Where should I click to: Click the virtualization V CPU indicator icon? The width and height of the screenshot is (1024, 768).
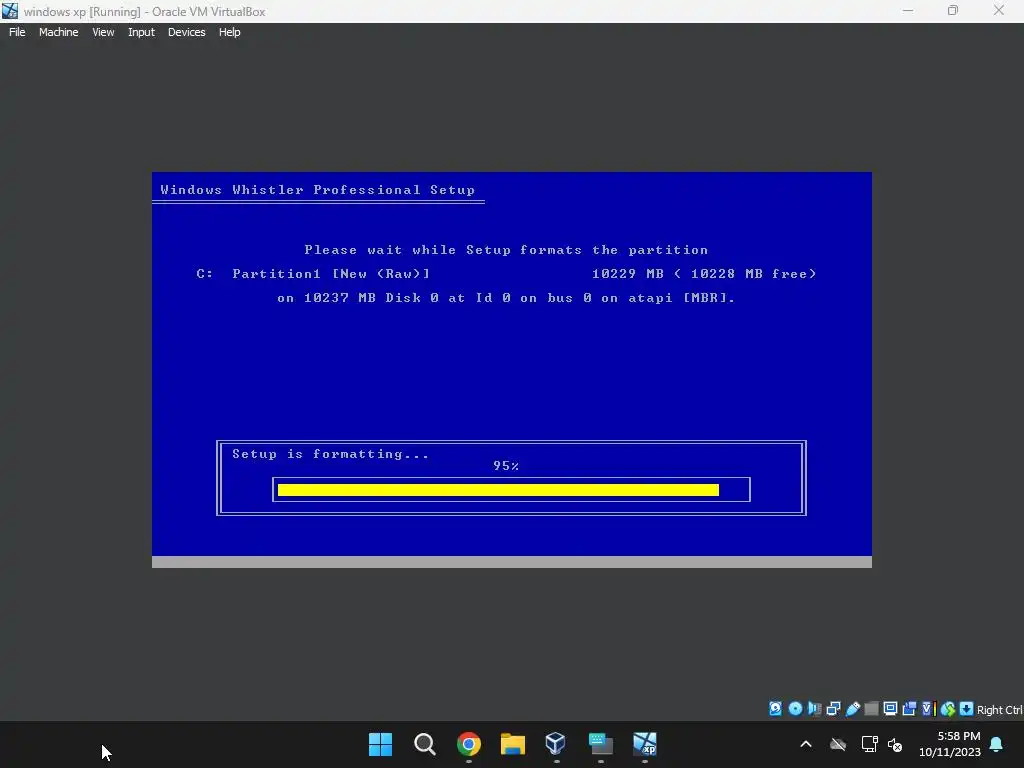click(x=928, y=709)
